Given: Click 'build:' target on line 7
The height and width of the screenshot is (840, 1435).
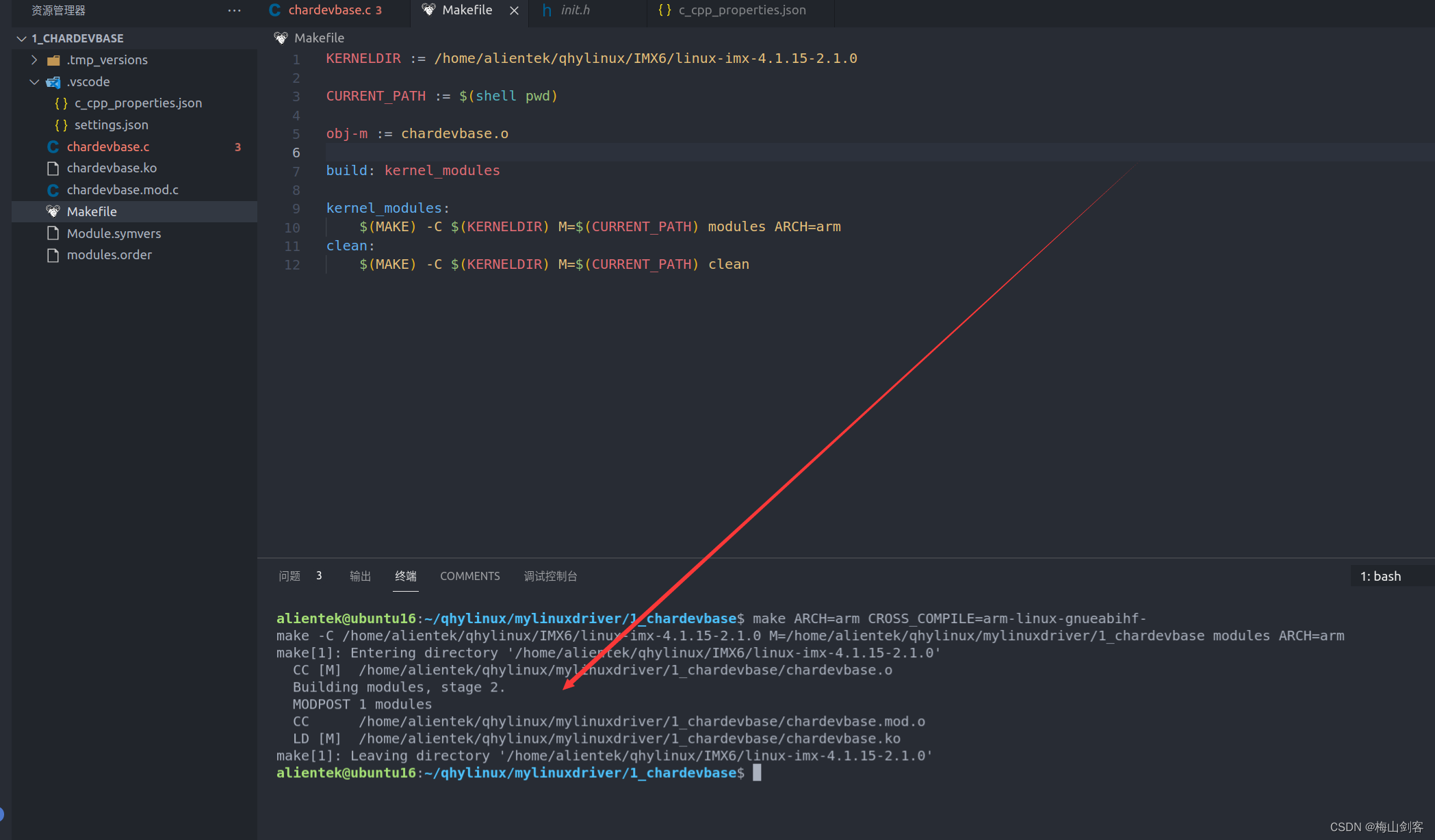Looking at the screenshot, I should pyautogui.click(x=350, y=170).
